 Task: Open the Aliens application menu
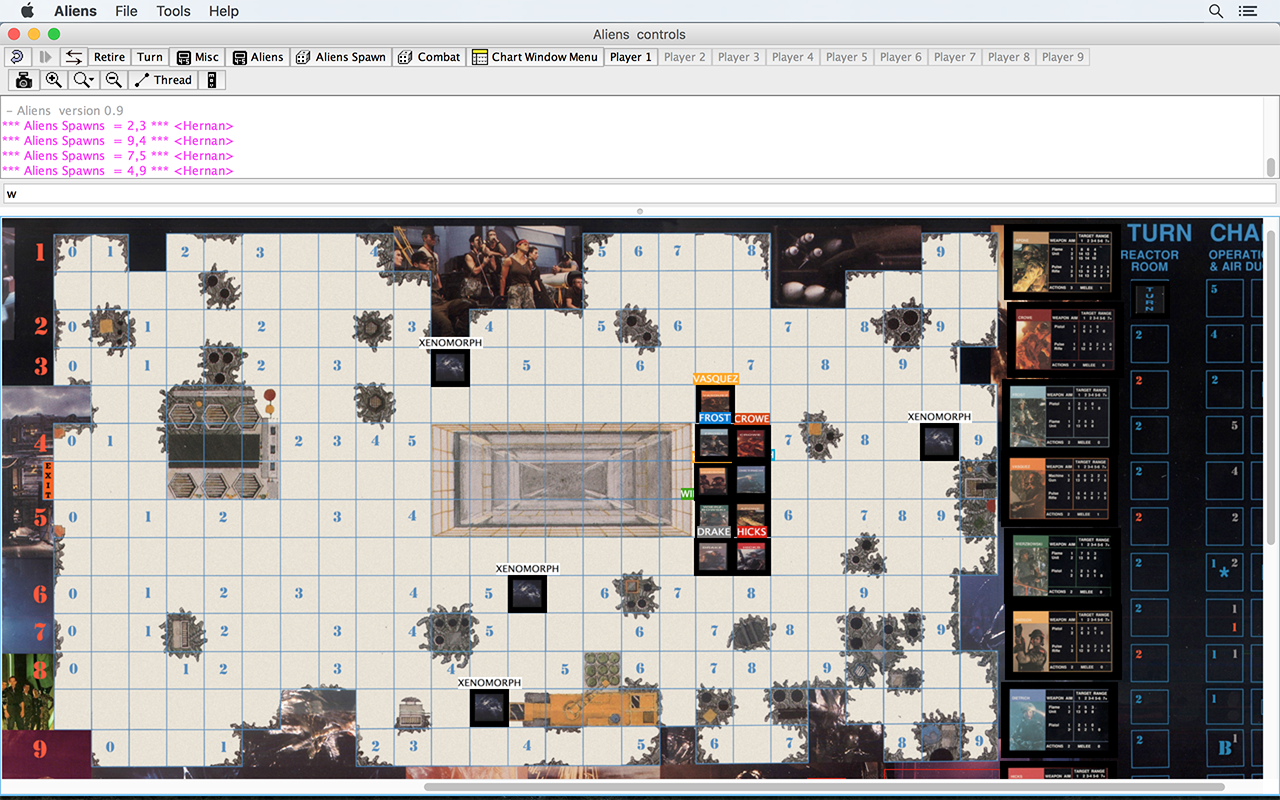[75, 11]
